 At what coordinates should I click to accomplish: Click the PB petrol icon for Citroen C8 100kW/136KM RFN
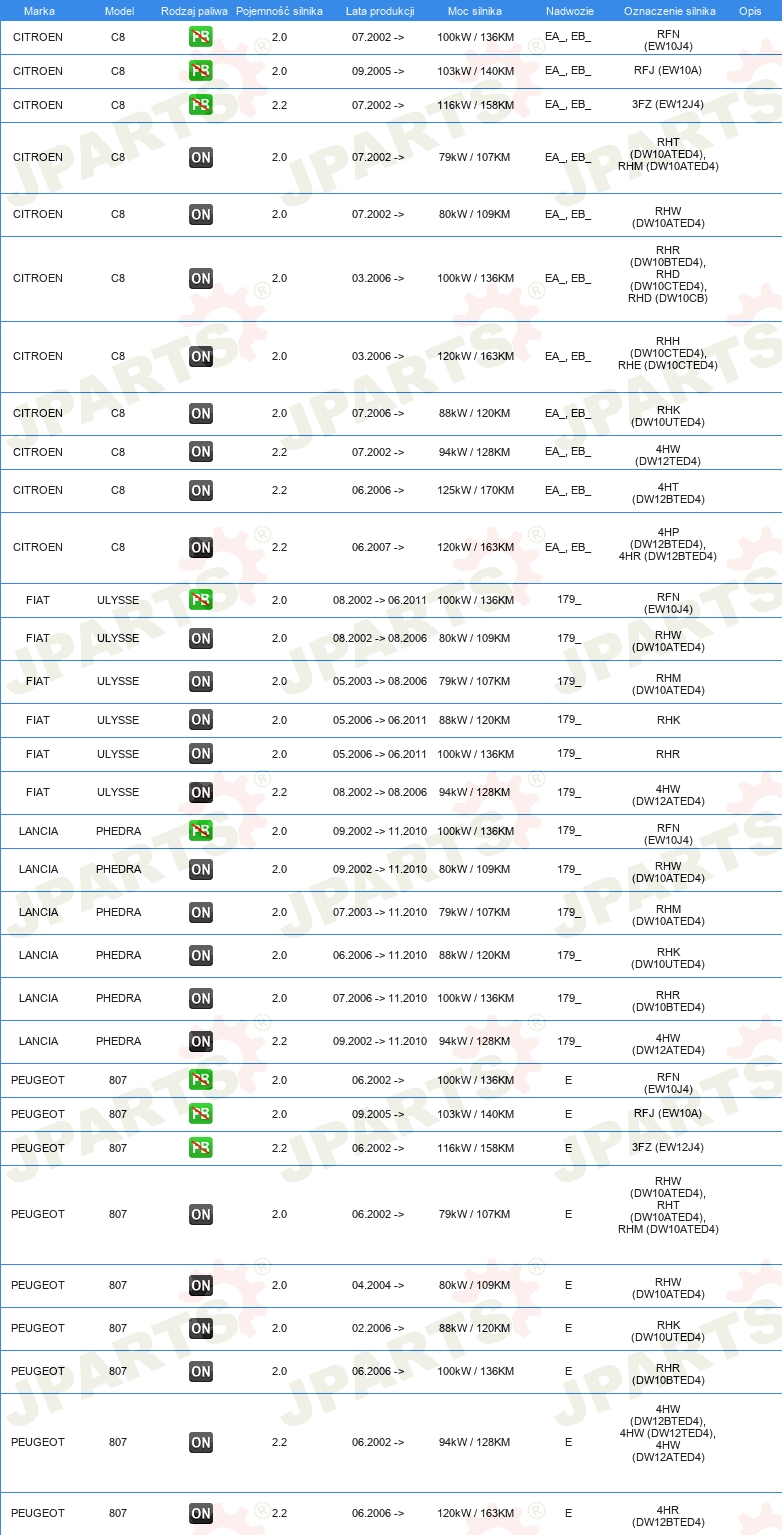pyautogui.click(x=201, y=38)
